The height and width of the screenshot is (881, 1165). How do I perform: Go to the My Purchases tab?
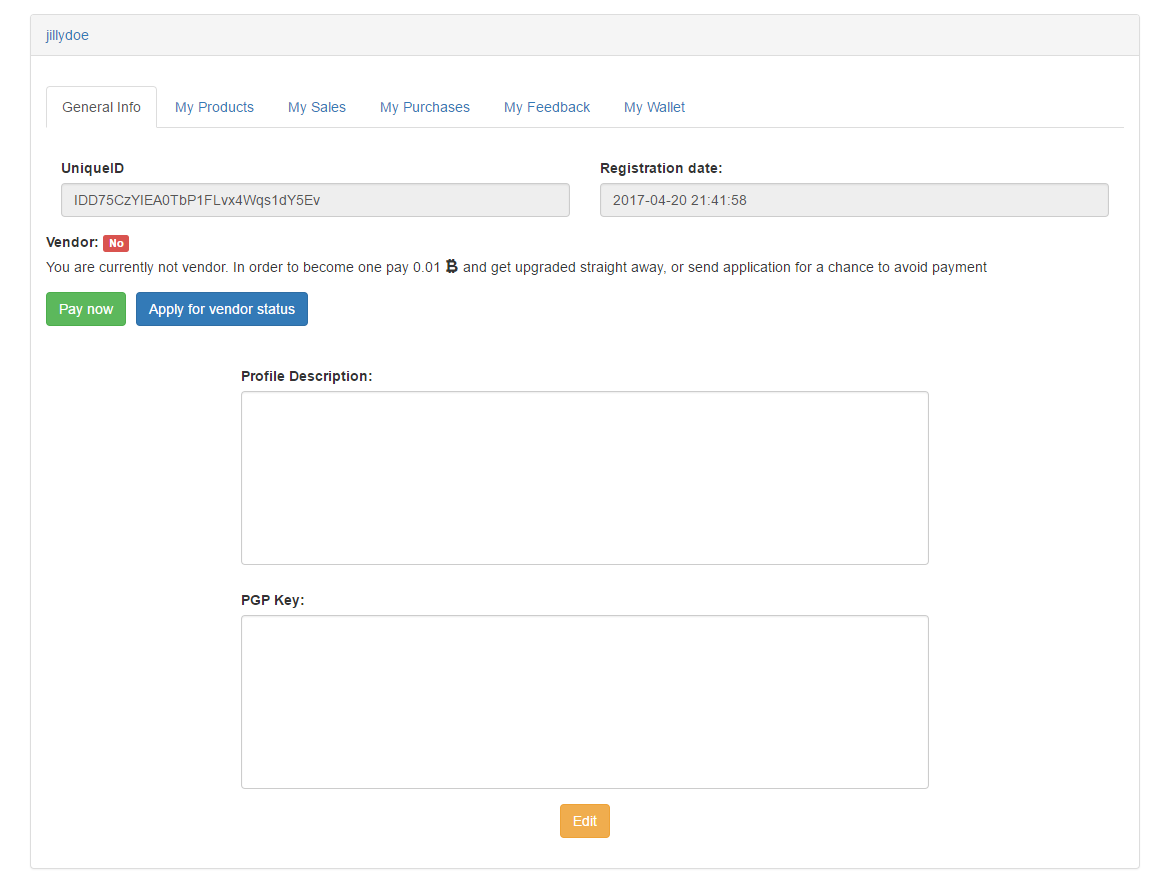click(x=424, y=107)
